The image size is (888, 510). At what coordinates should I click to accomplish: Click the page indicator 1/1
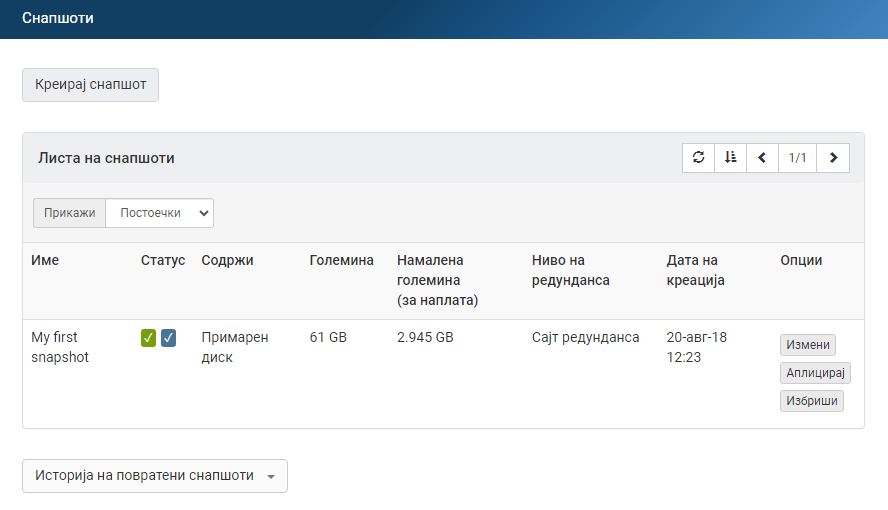(x=797, y=158)
